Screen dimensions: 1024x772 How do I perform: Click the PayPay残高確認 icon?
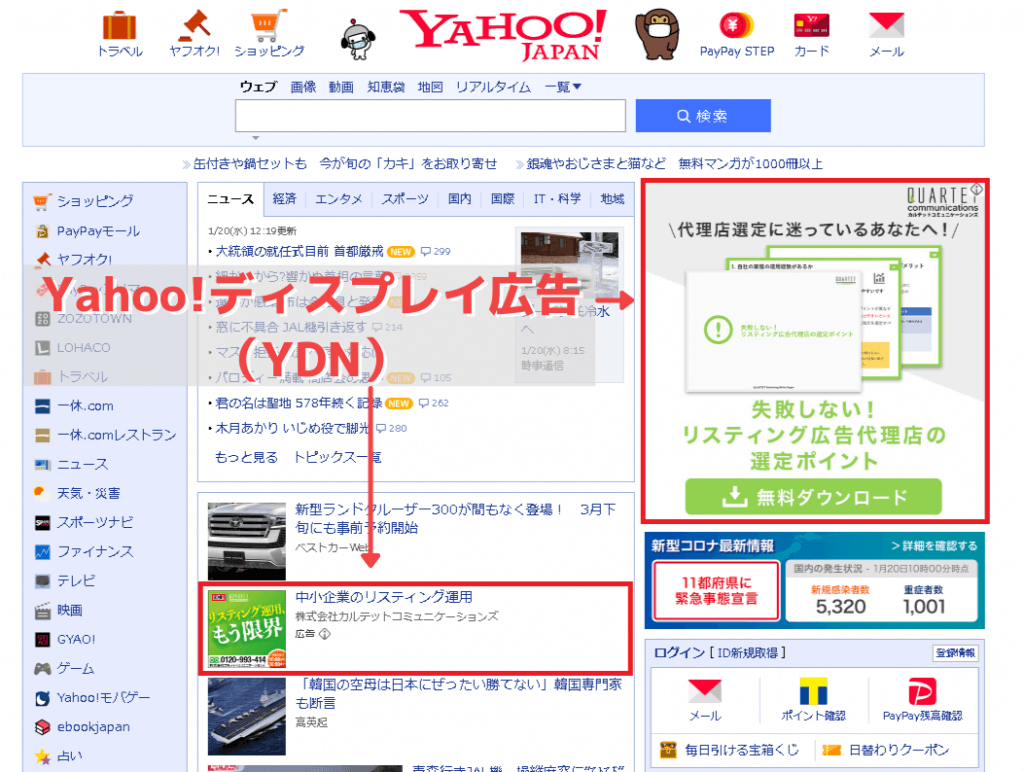(922, 691)
